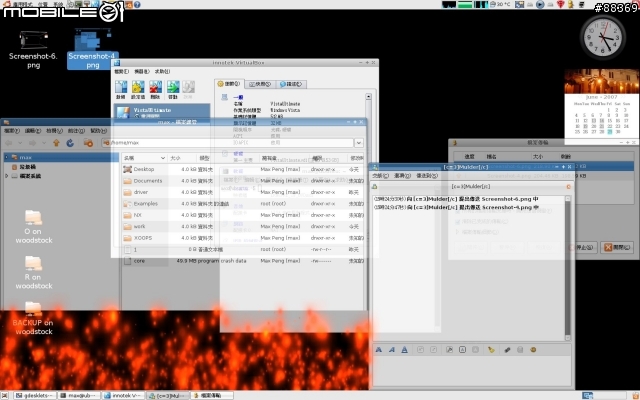Select the Screenshot-4.png desktop icon
Viewport: 640px width, 400px height.
[93, 48]
